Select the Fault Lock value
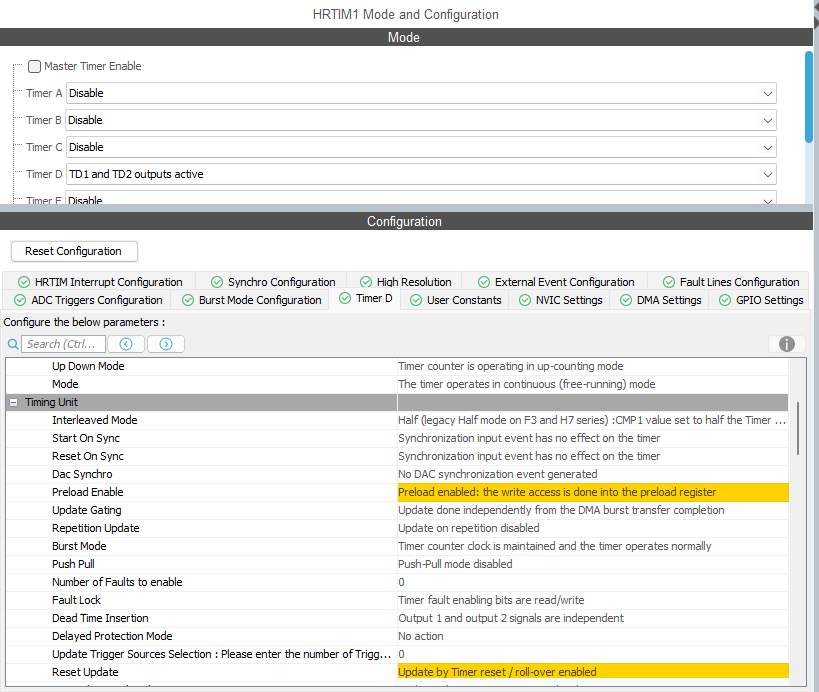 [x=593, y=601]
